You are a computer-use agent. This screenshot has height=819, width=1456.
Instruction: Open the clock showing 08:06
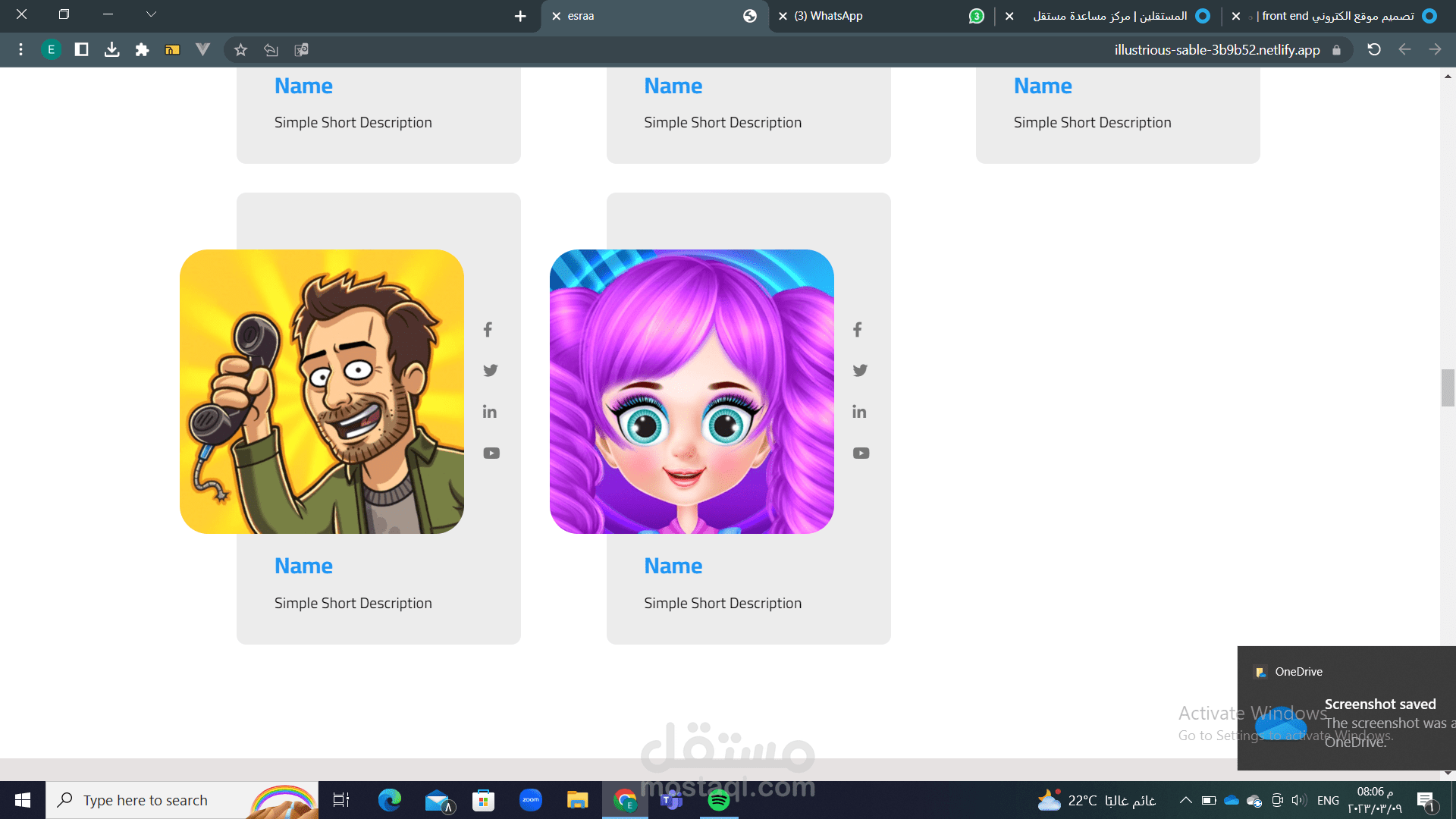point(1374,800)
